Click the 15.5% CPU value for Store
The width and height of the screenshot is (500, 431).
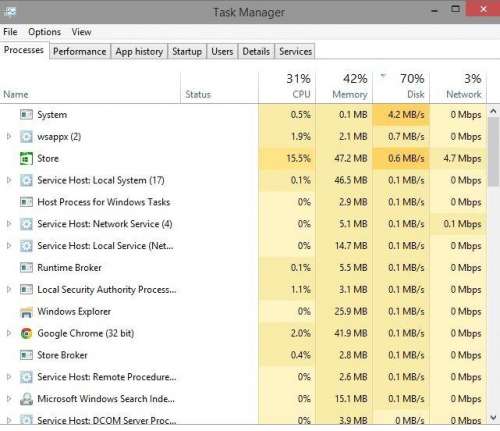pos(299,158)
